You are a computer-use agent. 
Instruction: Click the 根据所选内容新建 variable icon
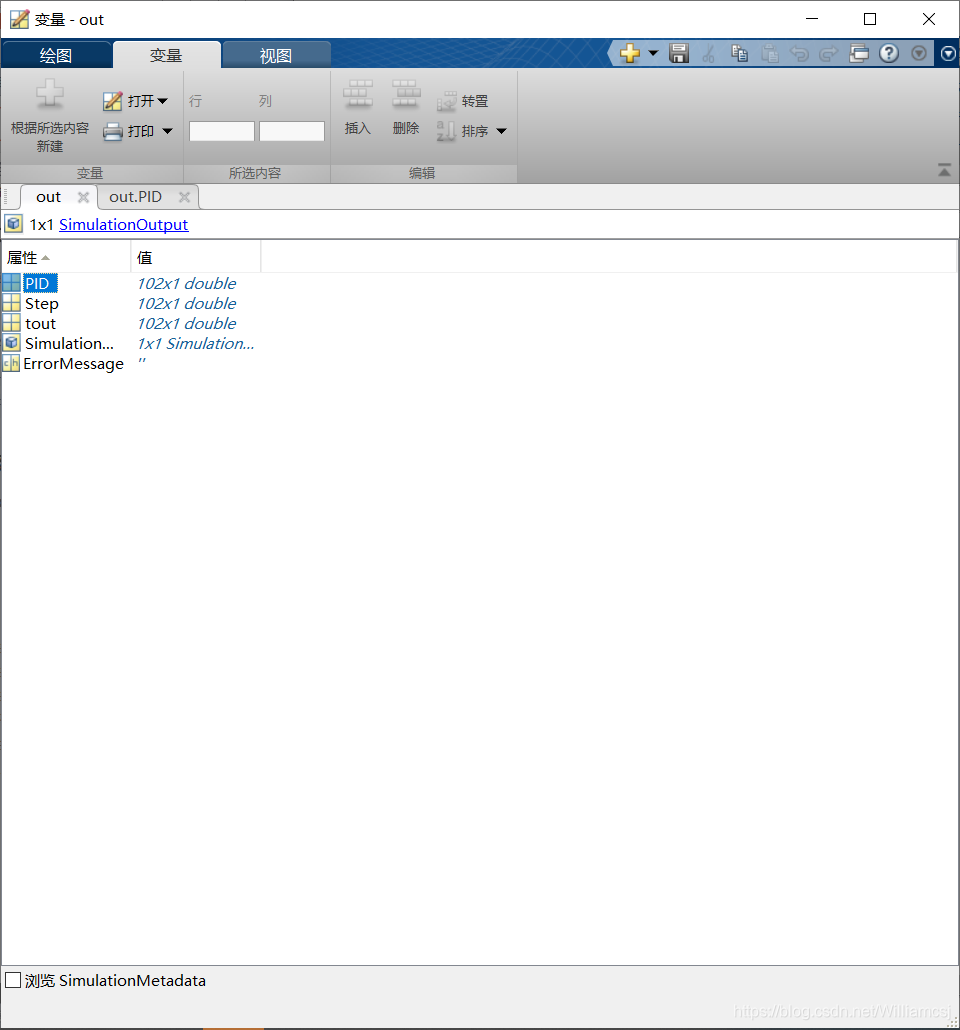49,95
